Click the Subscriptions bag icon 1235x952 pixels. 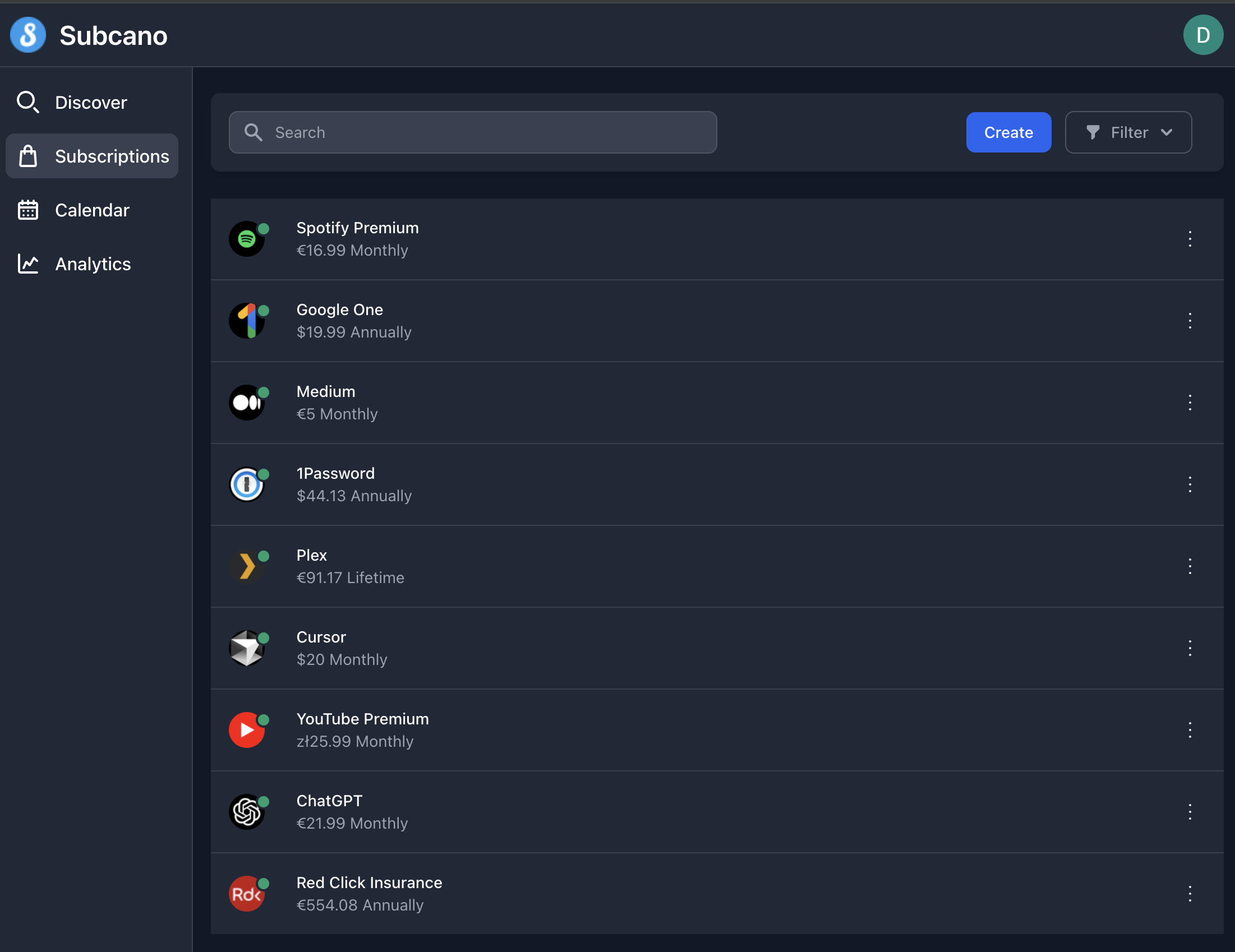(27, 156)
